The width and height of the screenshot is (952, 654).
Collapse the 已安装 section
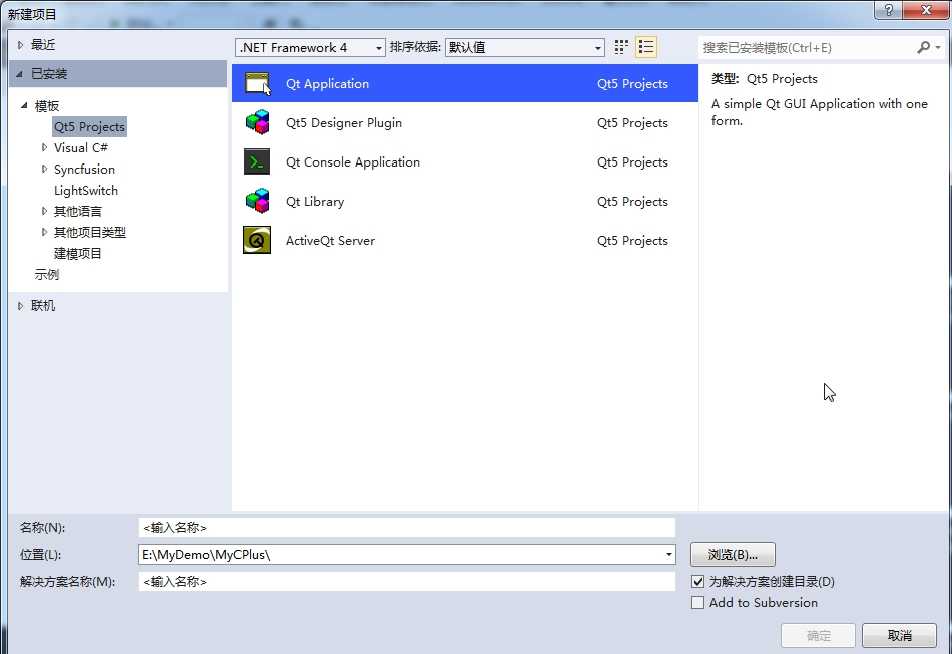pyautogui.click(x=19, y=73)
